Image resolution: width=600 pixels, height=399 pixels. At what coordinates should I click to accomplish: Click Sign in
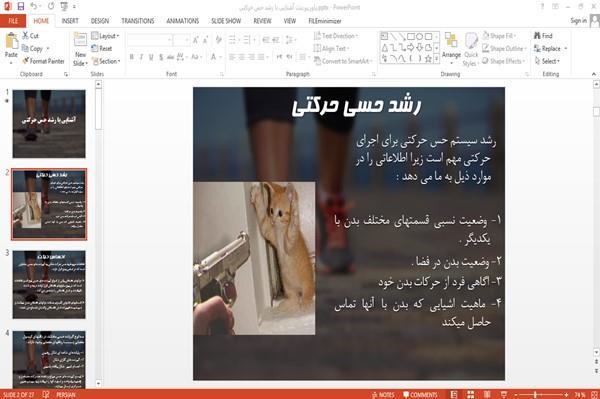point(578,21)
